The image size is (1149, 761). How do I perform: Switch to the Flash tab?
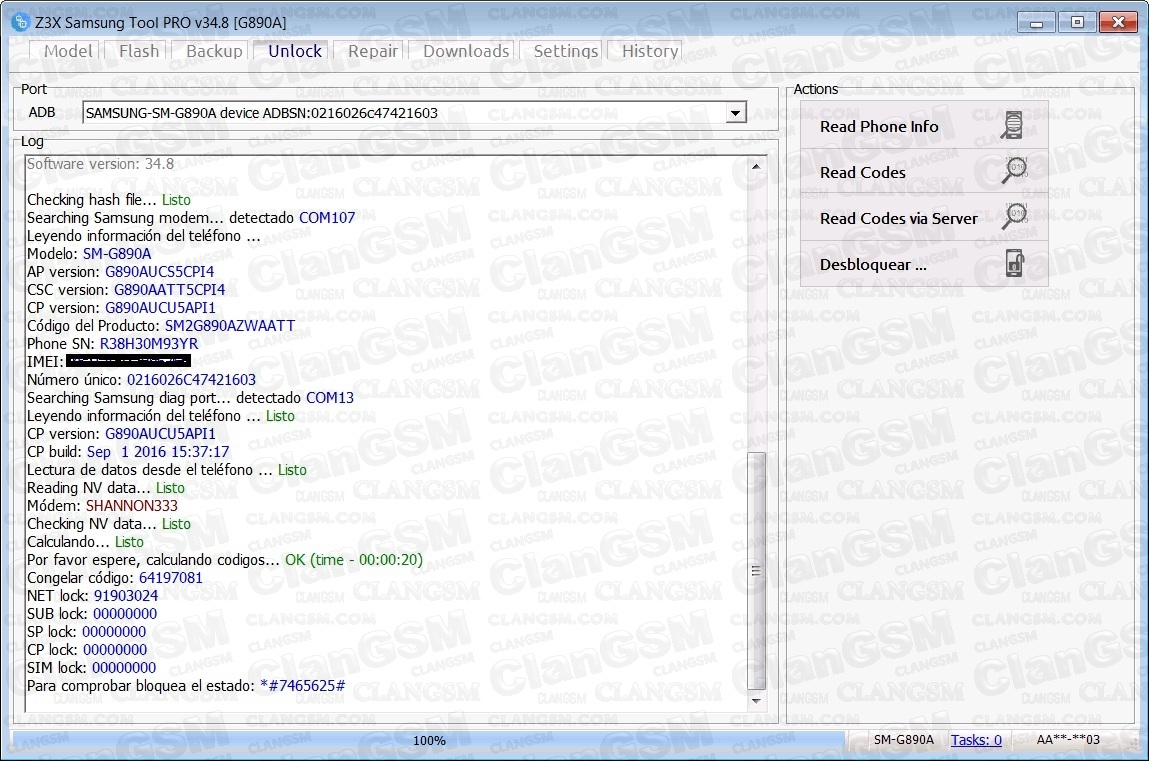(x=139, y=51)
